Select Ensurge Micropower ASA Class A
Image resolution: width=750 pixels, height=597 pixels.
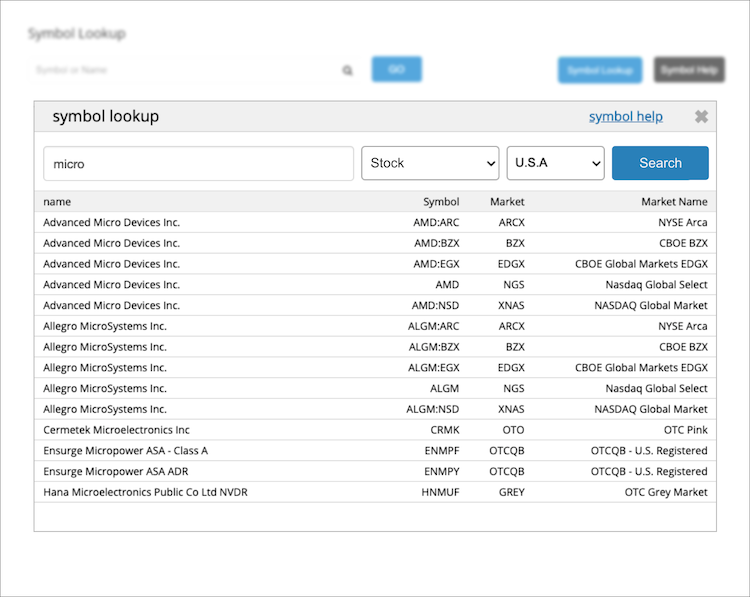[125, 451]
